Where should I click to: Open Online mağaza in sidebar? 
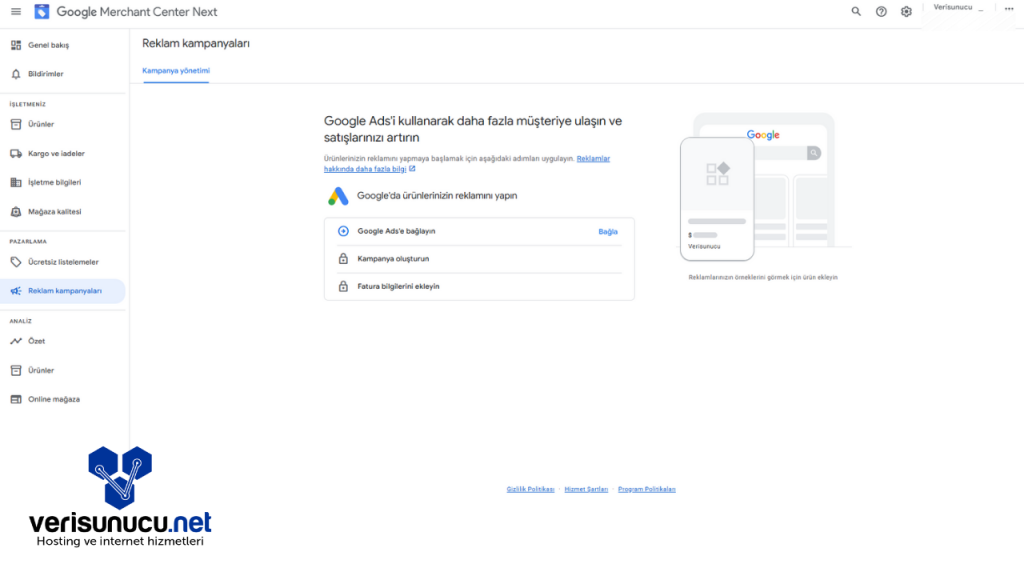tap(63, 399)
